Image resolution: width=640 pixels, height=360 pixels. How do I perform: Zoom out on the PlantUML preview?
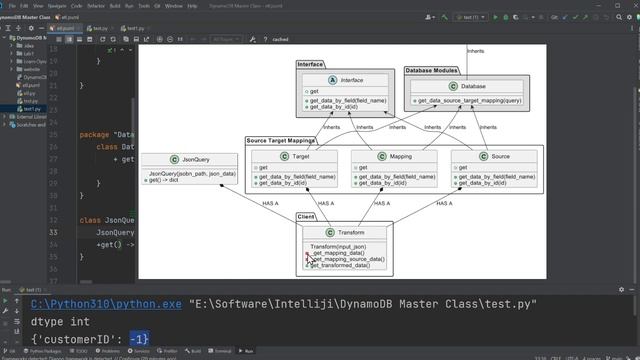point(170,39)
